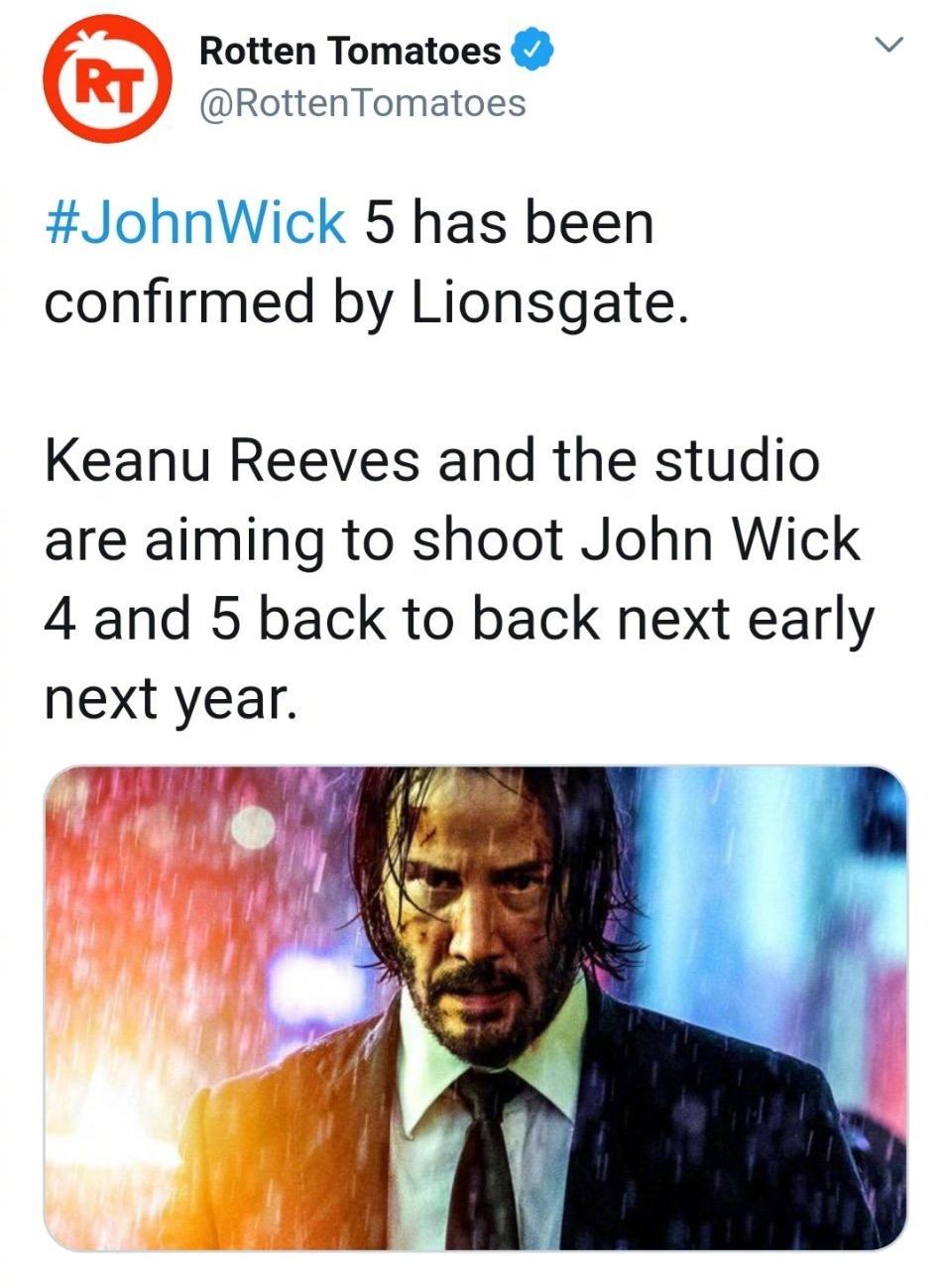Click the word Lionsgate in the tweet

point(548,302)
